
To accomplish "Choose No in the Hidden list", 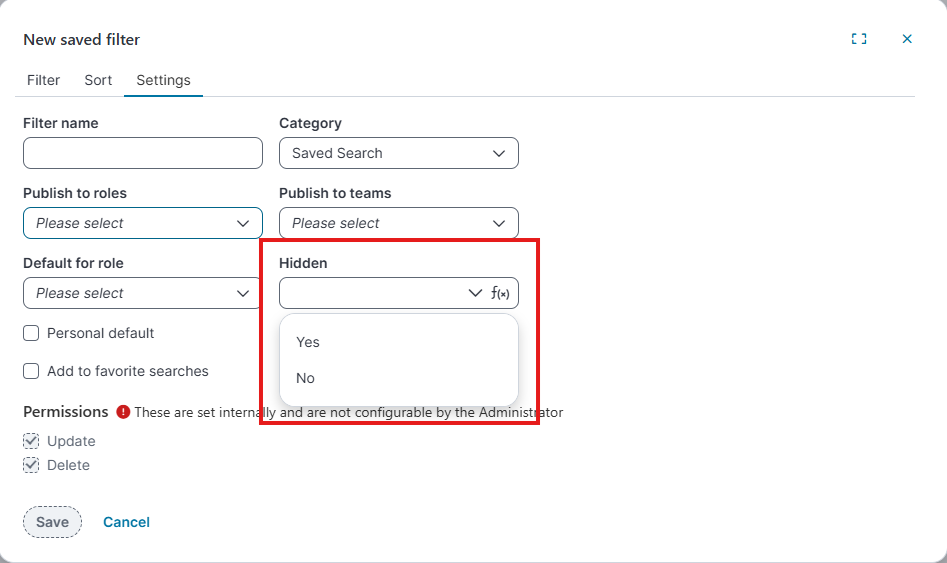I will [x=306, y=378].
